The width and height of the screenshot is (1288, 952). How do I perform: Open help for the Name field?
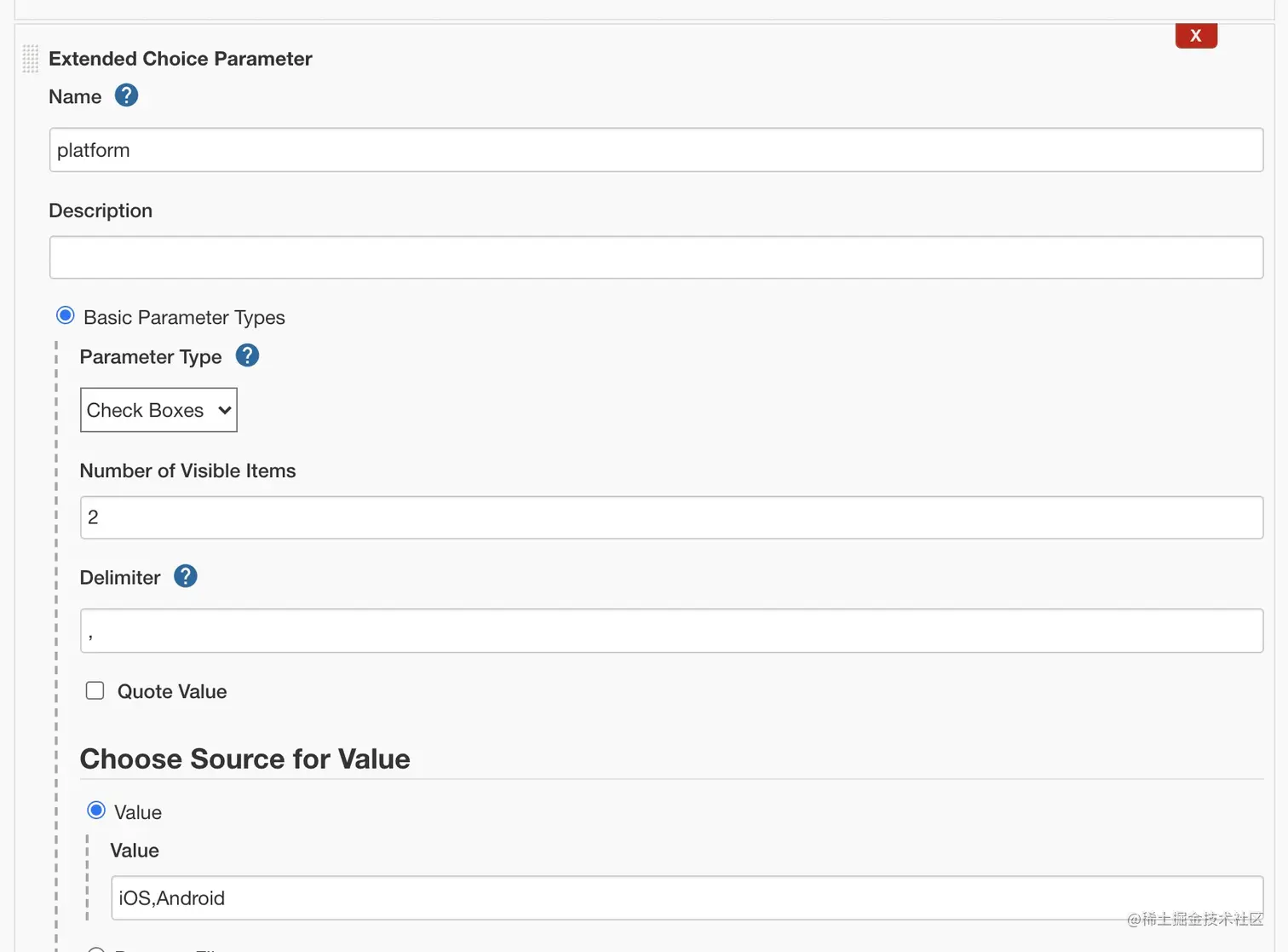point(126,95)
